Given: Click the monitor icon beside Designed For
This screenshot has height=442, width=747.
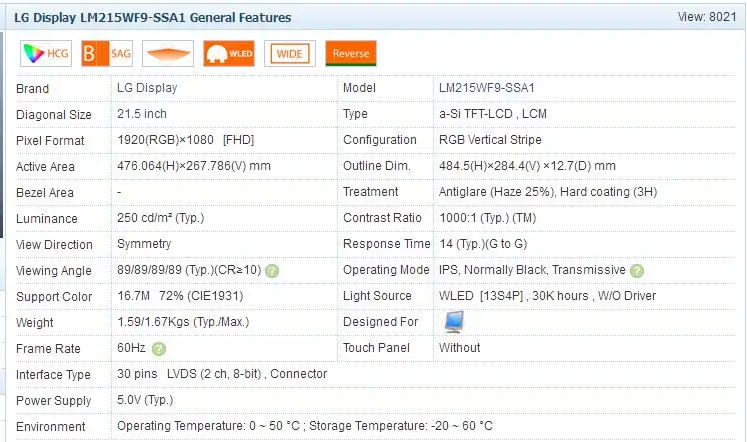Looking at the screenshot, I should (454, 322).
